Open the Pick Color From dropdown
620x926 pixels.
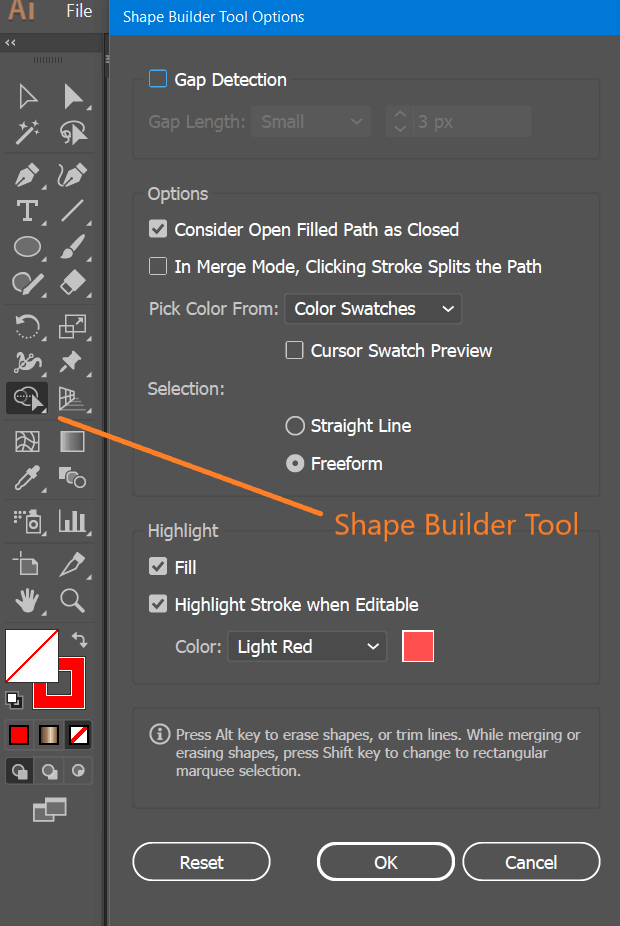click(373, 309)
